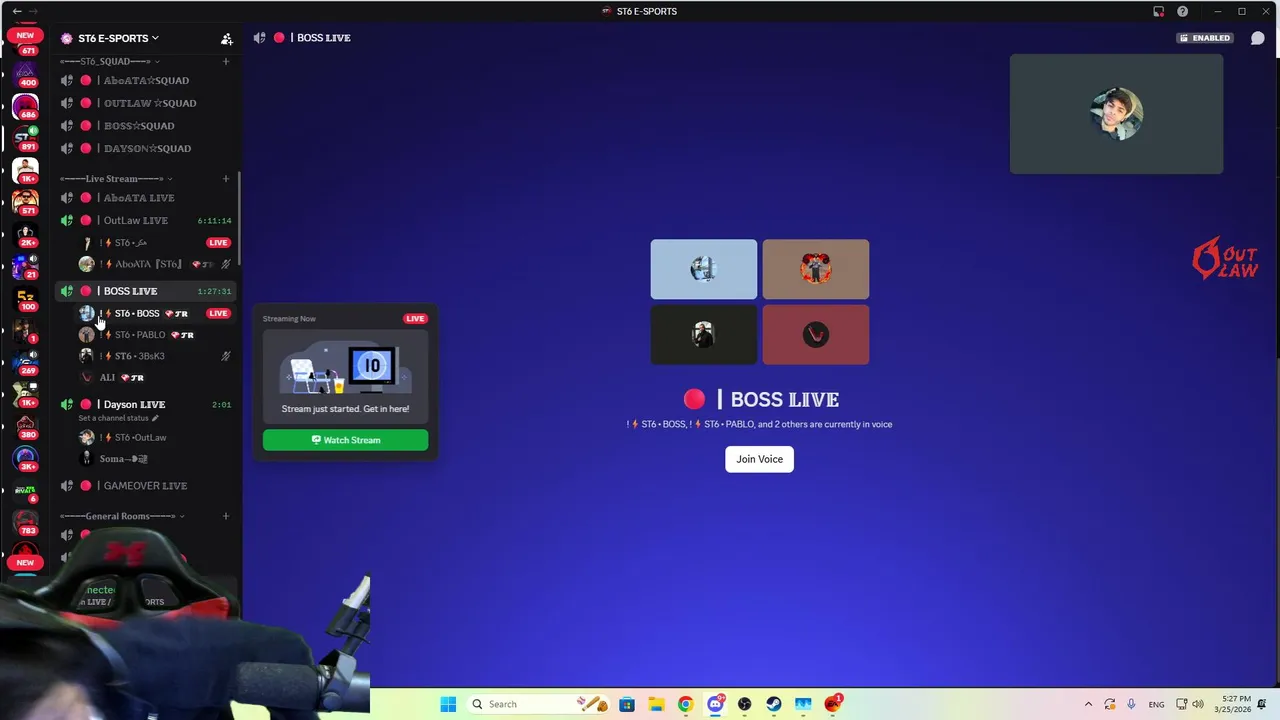Select the red participant avatar tile
The image size is (1280, 720).
pyautogui.click(x=816, y=335)
